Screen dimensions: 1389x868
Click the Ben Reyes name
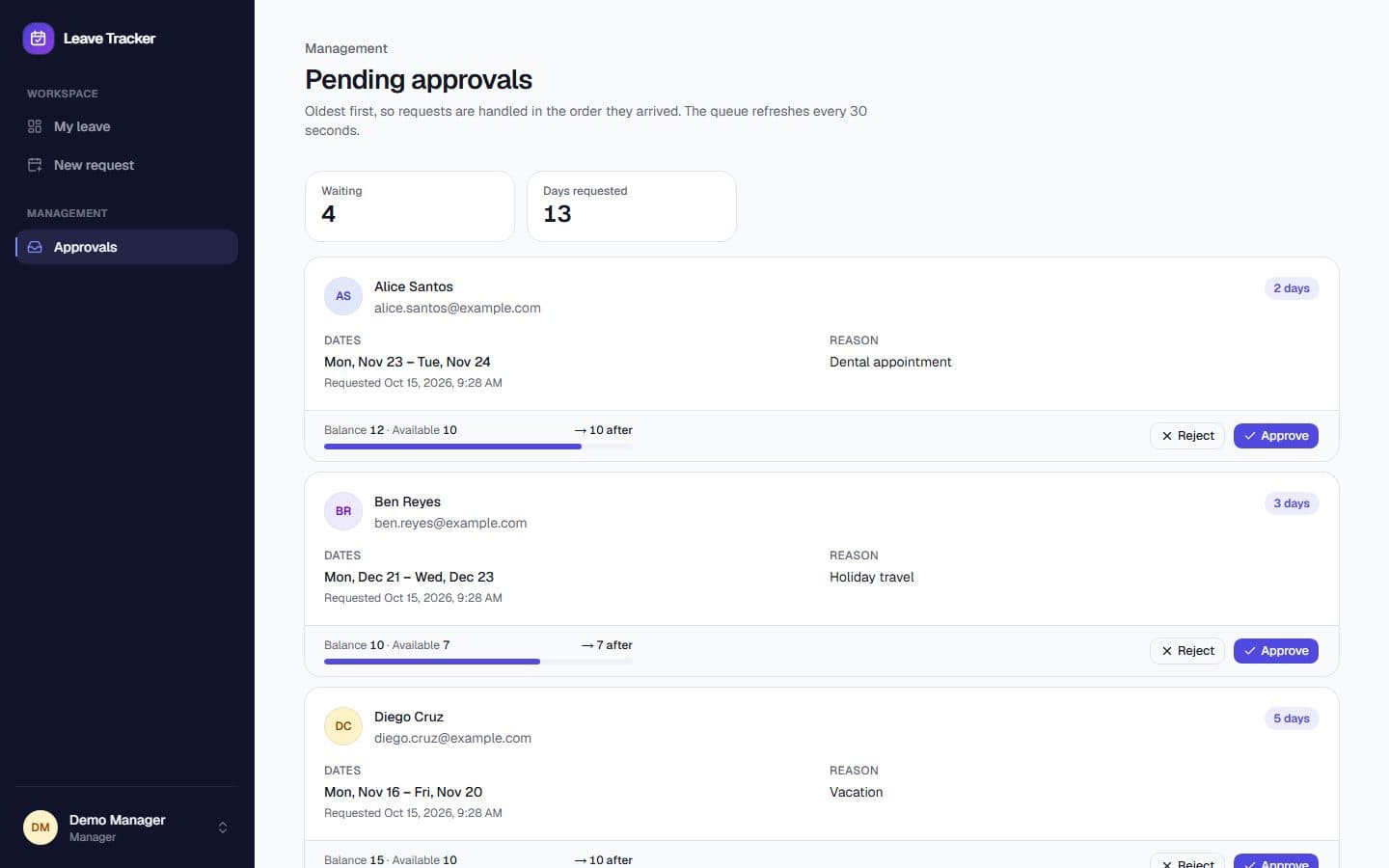[x=407, y=502]
